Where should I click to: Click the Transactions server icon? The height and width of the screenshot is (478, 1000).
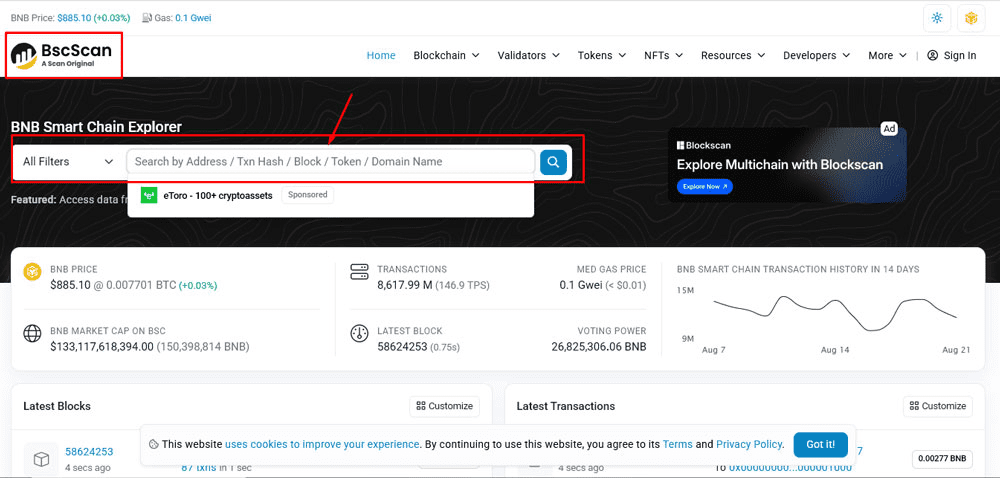click(x=360, y=272)
